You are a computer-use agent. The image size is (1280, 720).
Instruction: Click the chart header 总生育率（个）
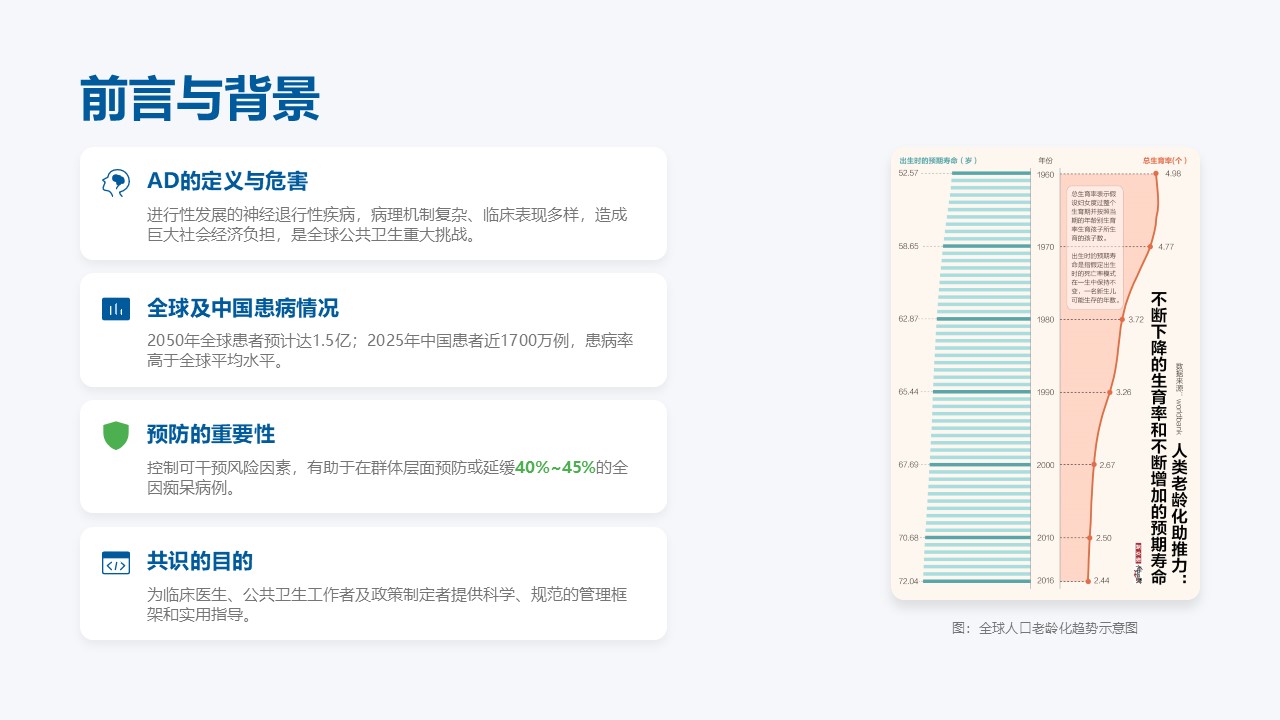click(x=1165, y=160)
